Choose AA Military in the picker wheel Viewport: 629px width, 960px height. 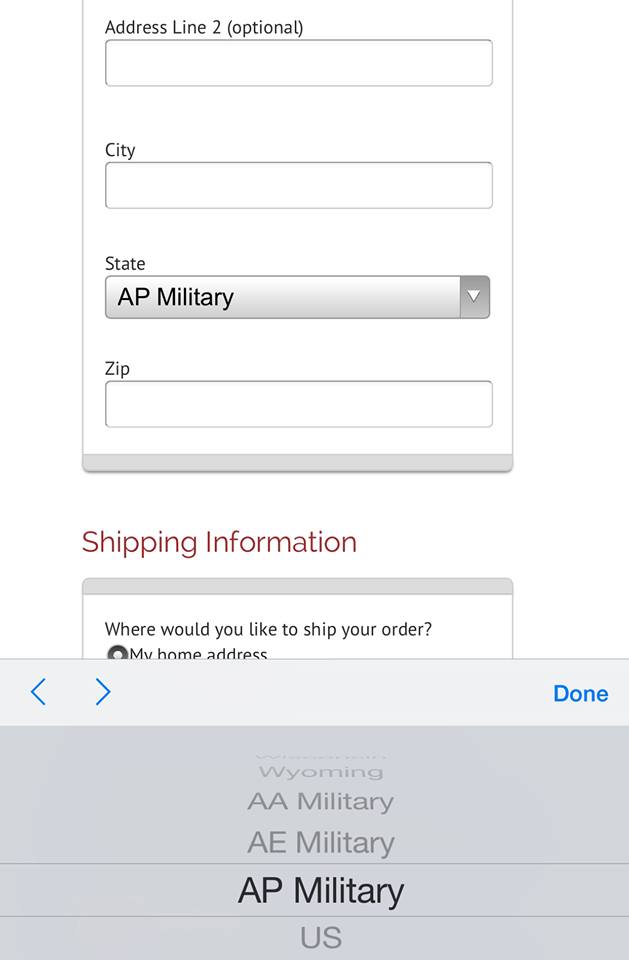pyautogui.click(x=320, y=801)
